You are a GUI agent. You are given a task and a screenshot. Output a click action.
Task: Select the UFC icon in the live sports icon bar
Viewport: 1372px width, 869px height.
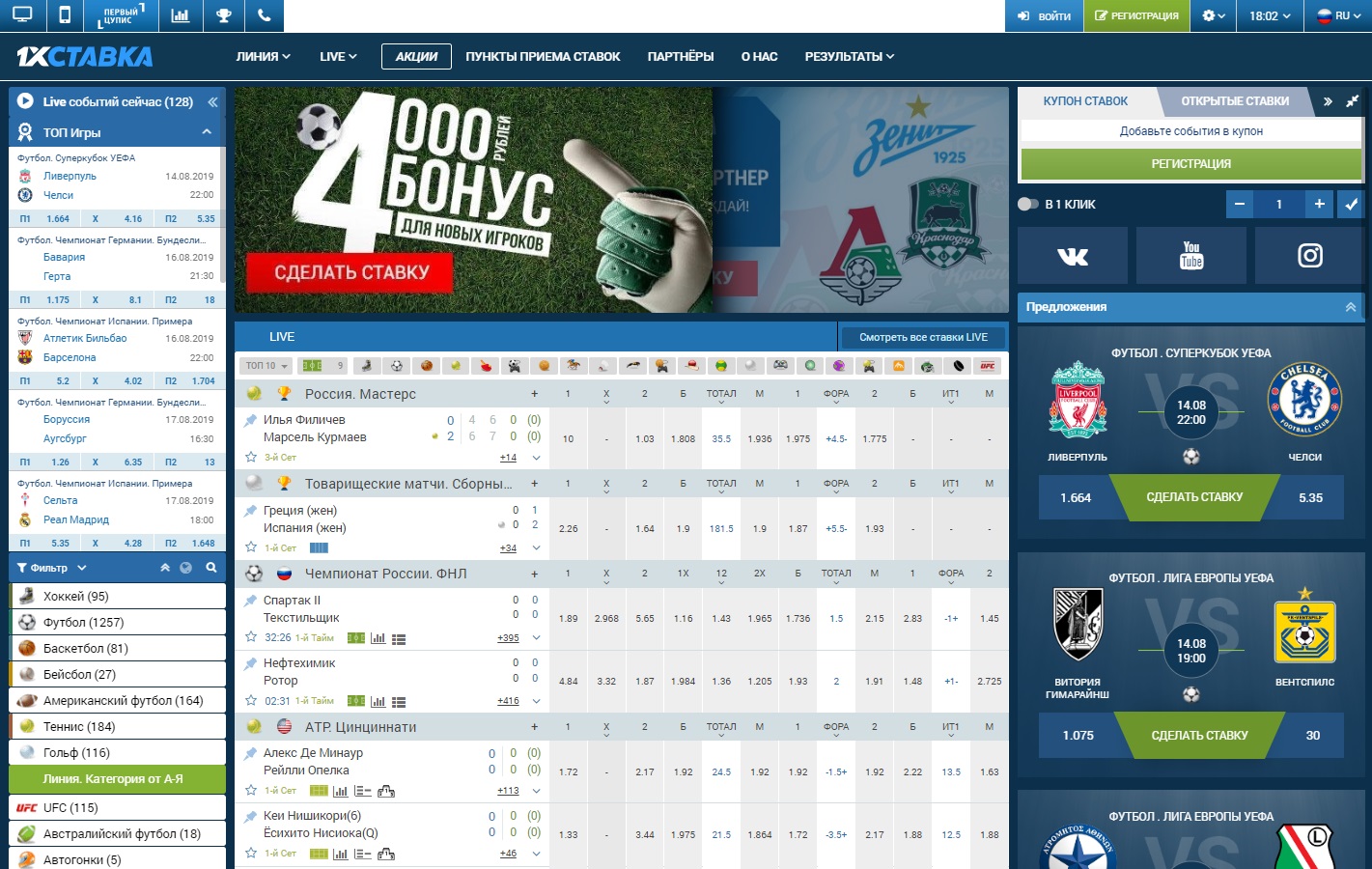(x=988, y=366)
